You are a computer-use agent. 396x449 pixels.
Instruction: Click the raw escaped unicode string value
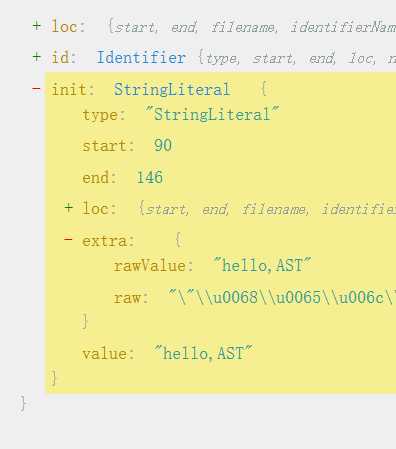point(282,297)
